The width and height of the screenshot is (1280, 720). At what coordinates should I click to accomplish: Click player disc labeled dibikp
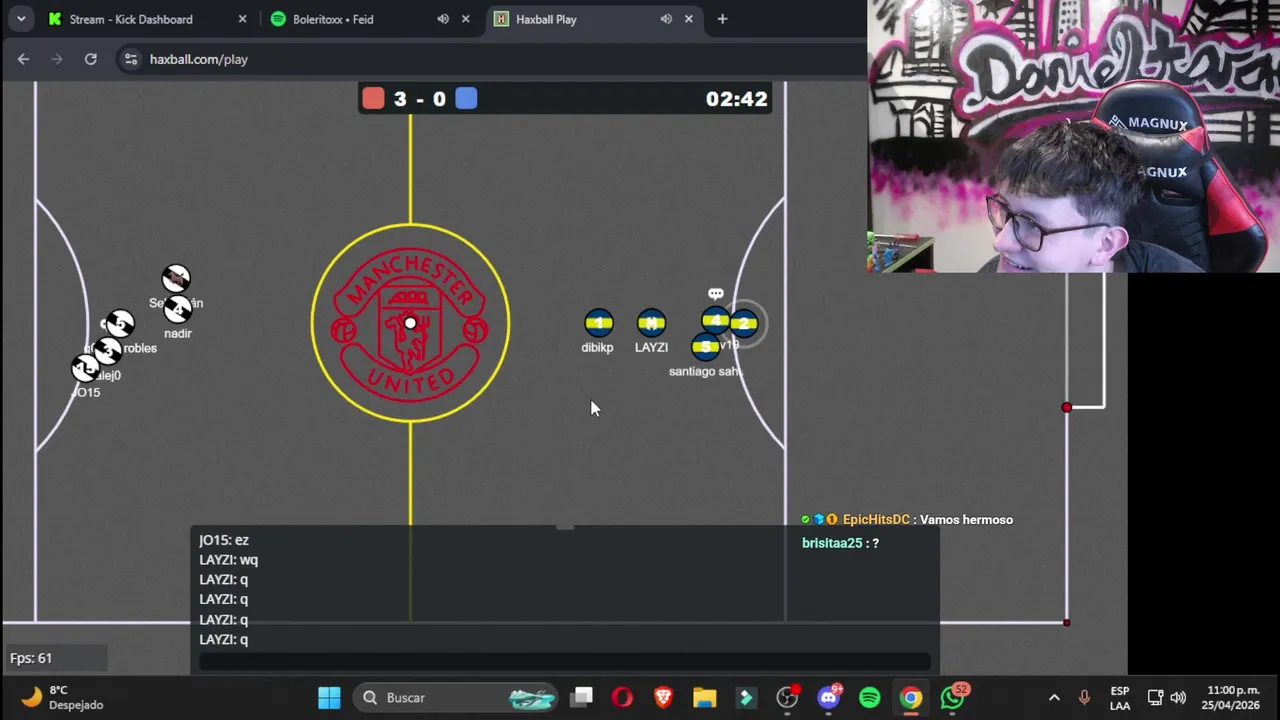(599, 323)
